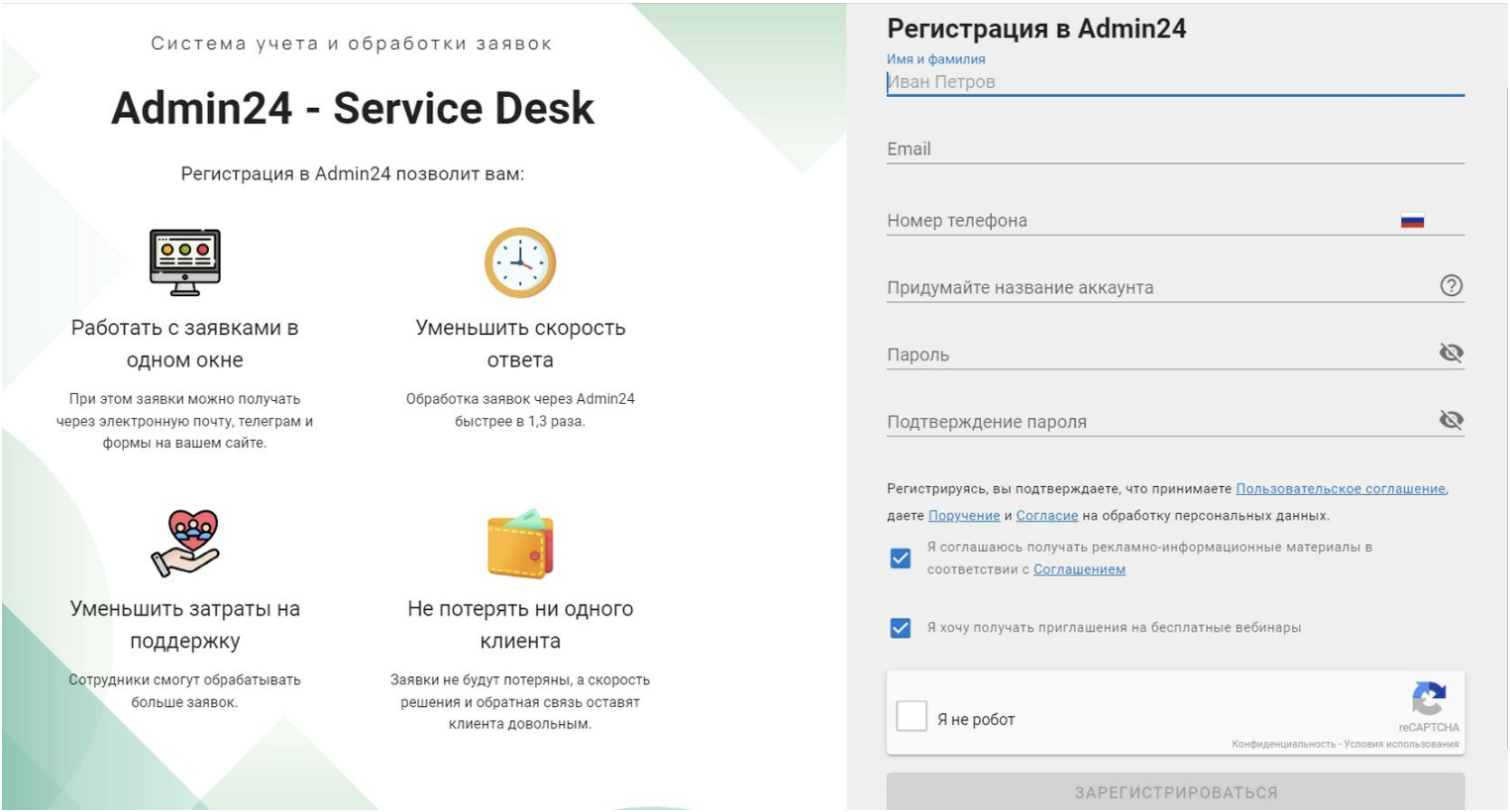
Task: Click the monitor with tickets icon
Action: click(x=185, y=262)
